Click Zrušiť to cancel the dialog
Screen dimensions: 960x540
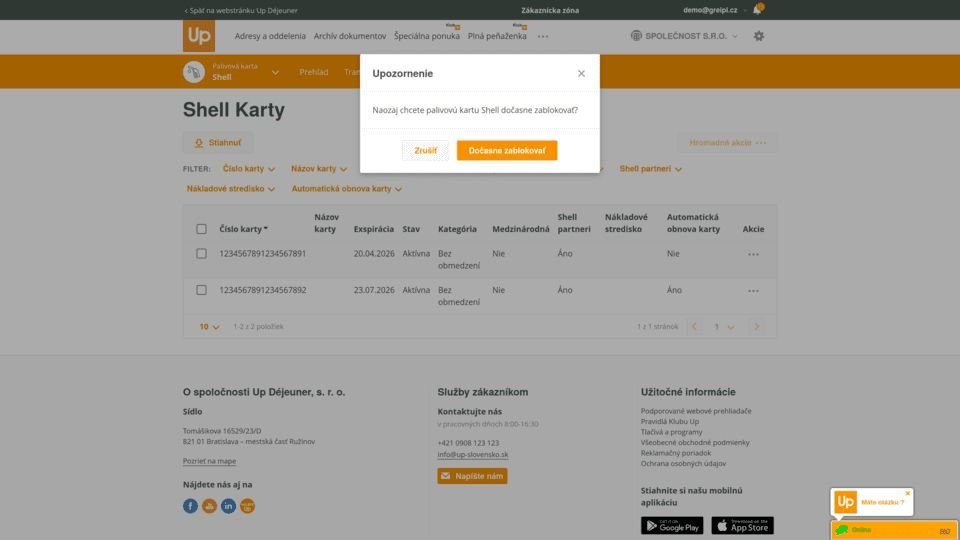(x=425, y=151)
